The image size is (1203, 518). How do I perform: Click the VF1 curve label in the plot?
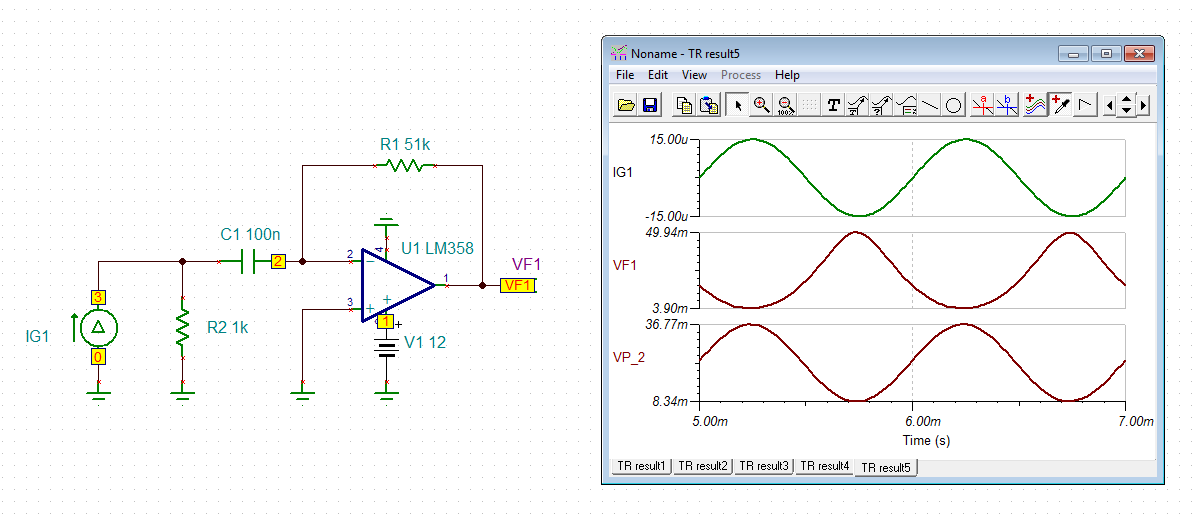pyautogui.click(x=625, y=266)
